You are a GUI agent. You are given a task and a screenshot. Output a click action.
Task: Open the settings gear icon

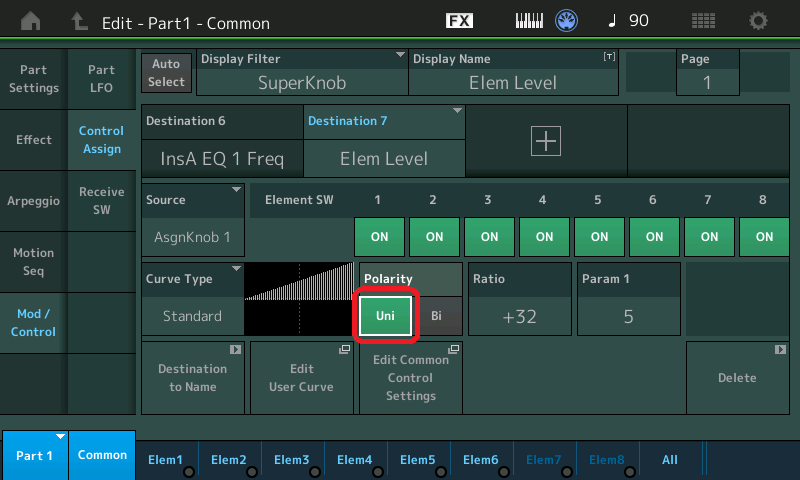point(759,20)
